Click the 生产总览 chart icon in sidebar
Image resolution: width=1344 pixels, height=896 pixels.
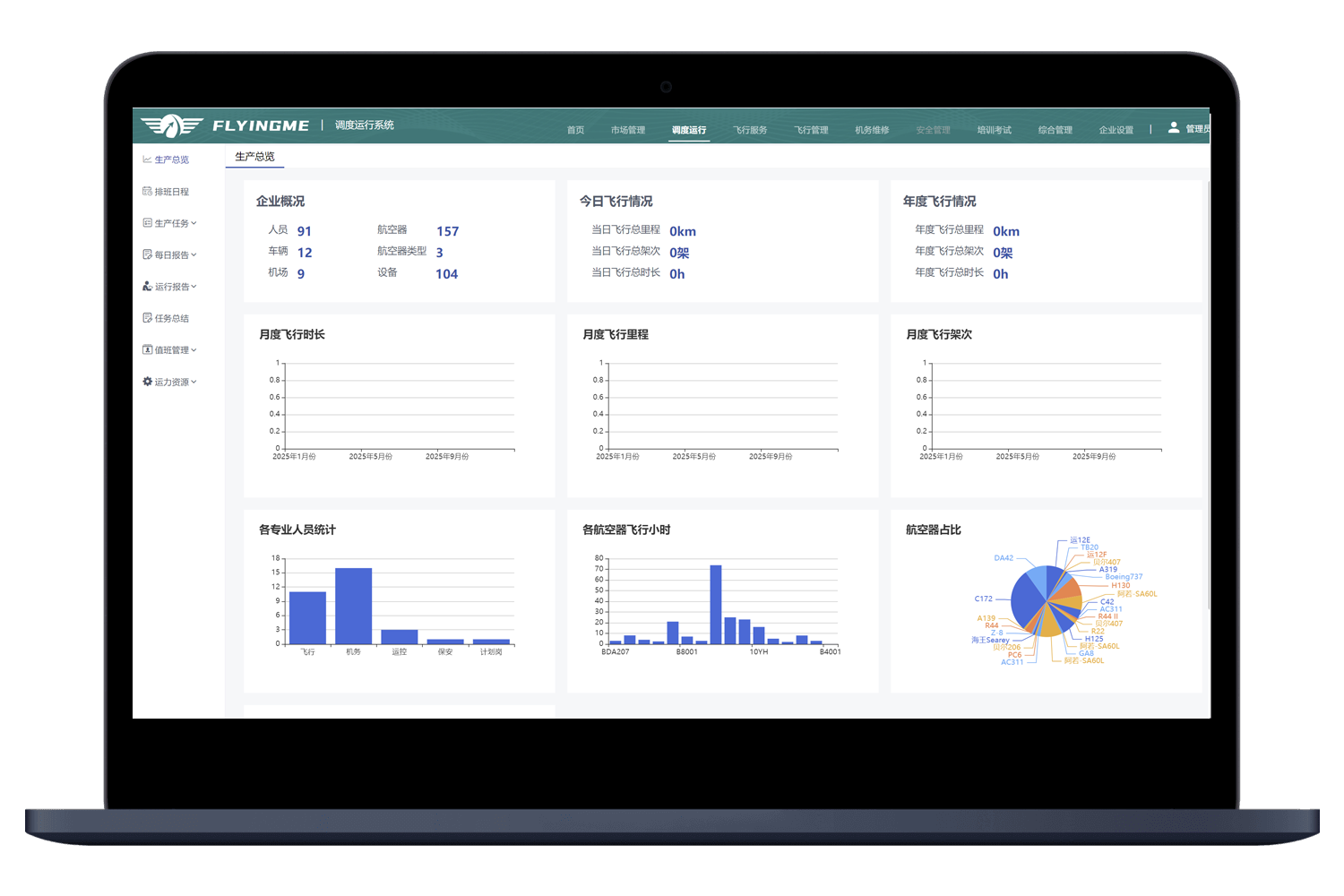point(147,159)
